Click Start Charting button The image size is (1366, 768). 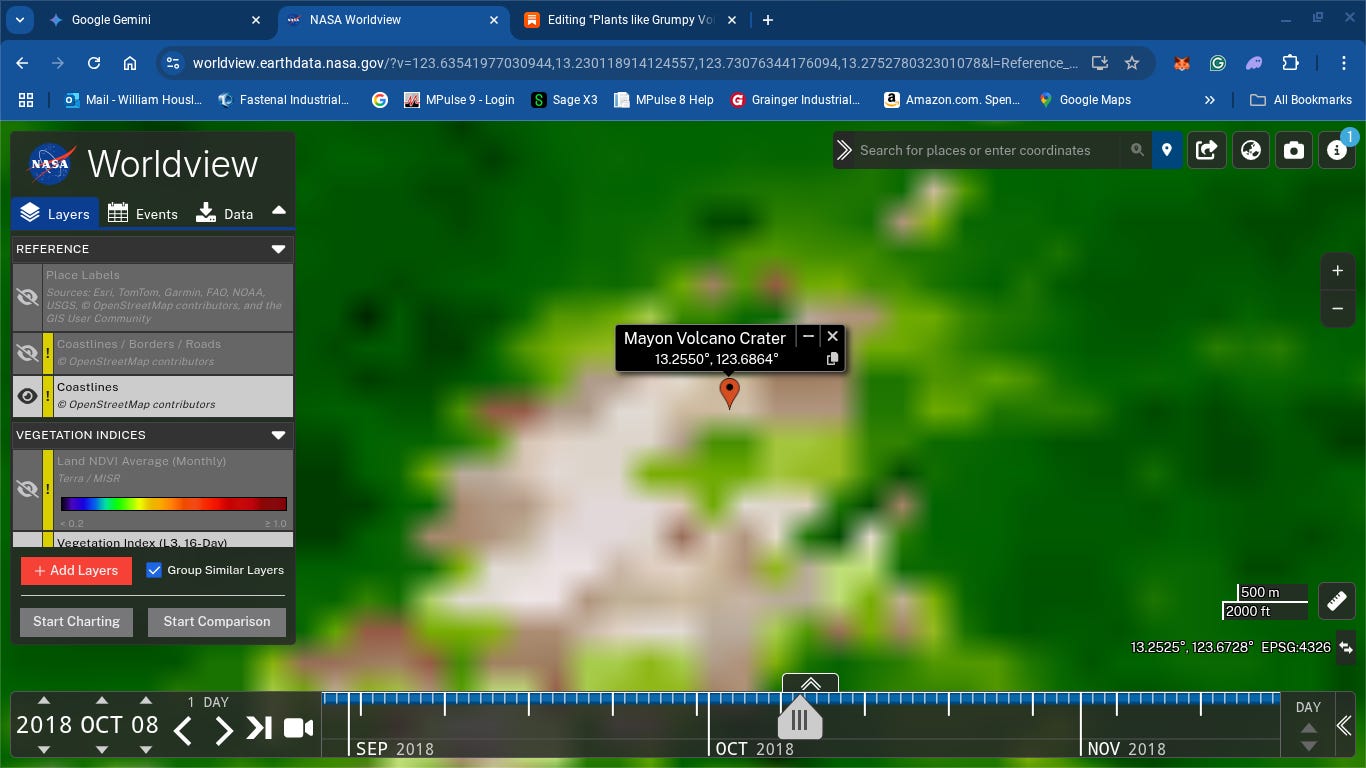tap(76, 621)
